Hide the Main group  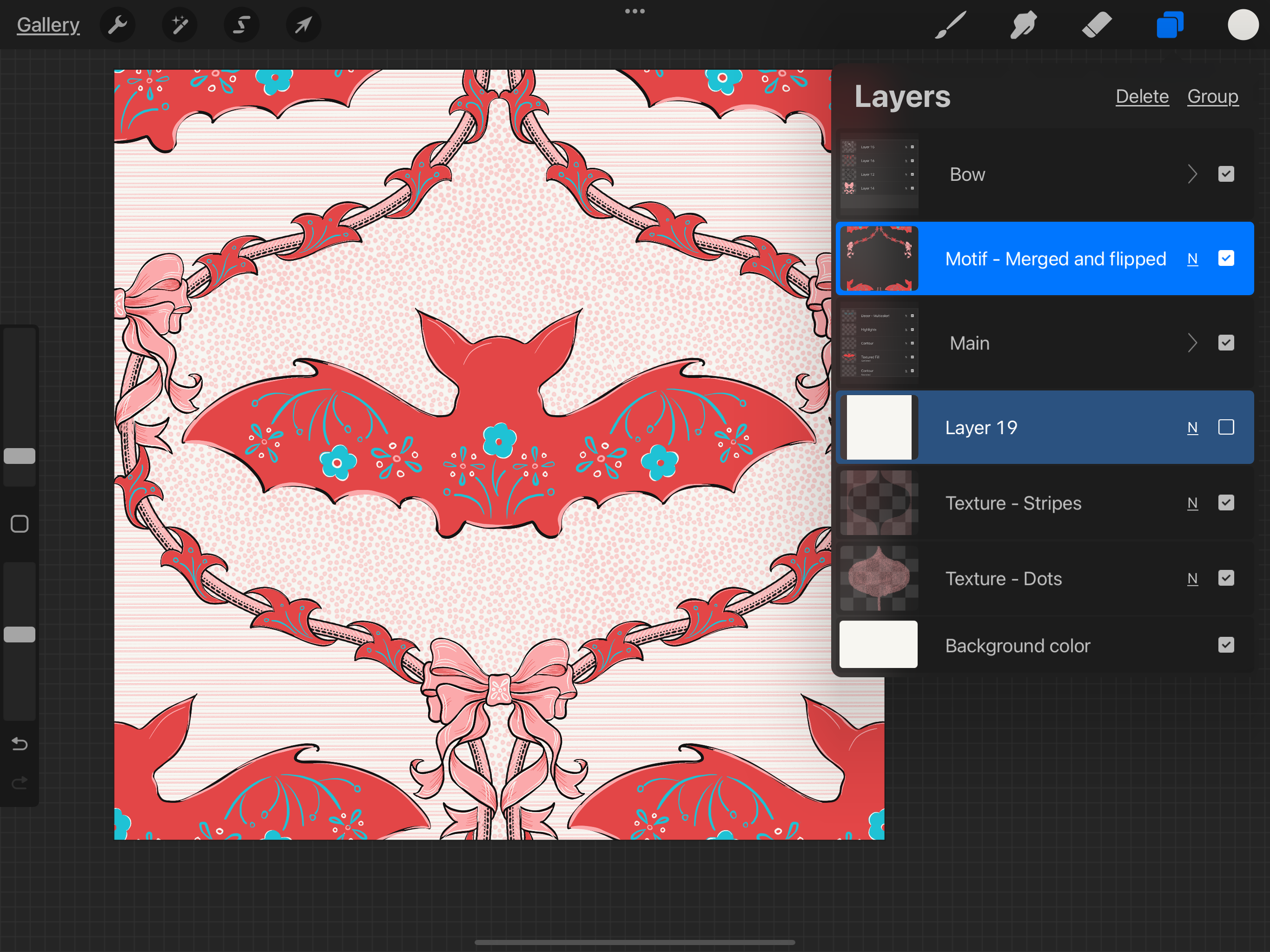[x=1226, y=343]
